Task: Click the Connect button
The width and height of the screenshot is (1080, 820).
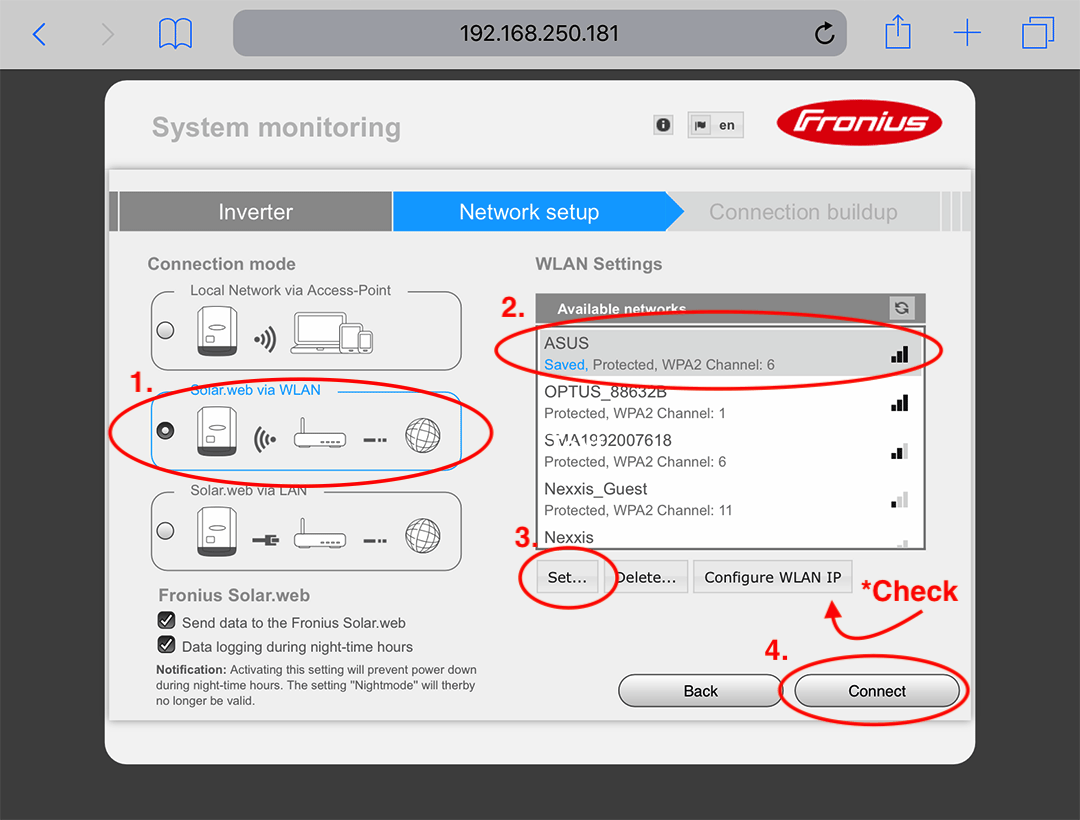Action: point(877,691)
